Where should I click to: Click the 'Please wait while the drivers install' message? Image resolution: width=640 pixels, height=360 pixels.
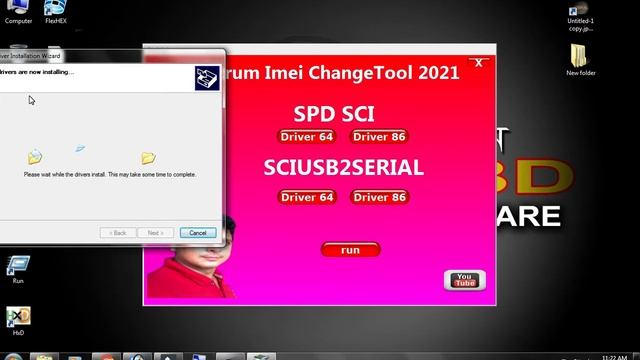(x=110, y=174)
